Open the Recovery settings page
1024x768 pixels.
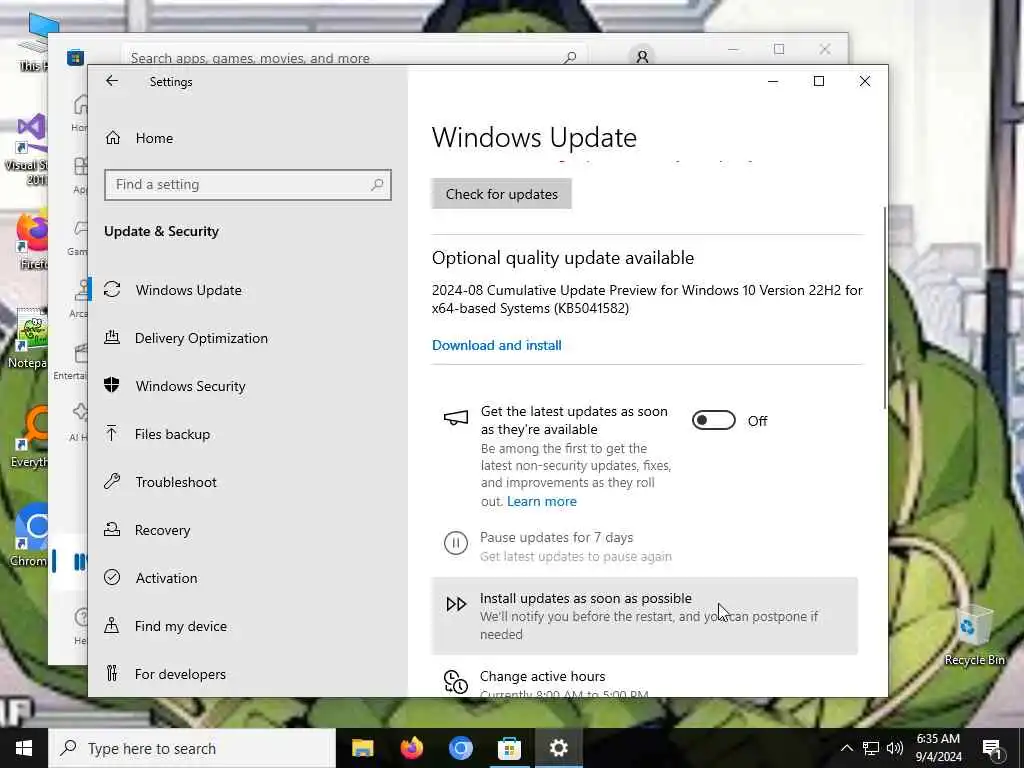pyautogui.click(x=162, y=530)
